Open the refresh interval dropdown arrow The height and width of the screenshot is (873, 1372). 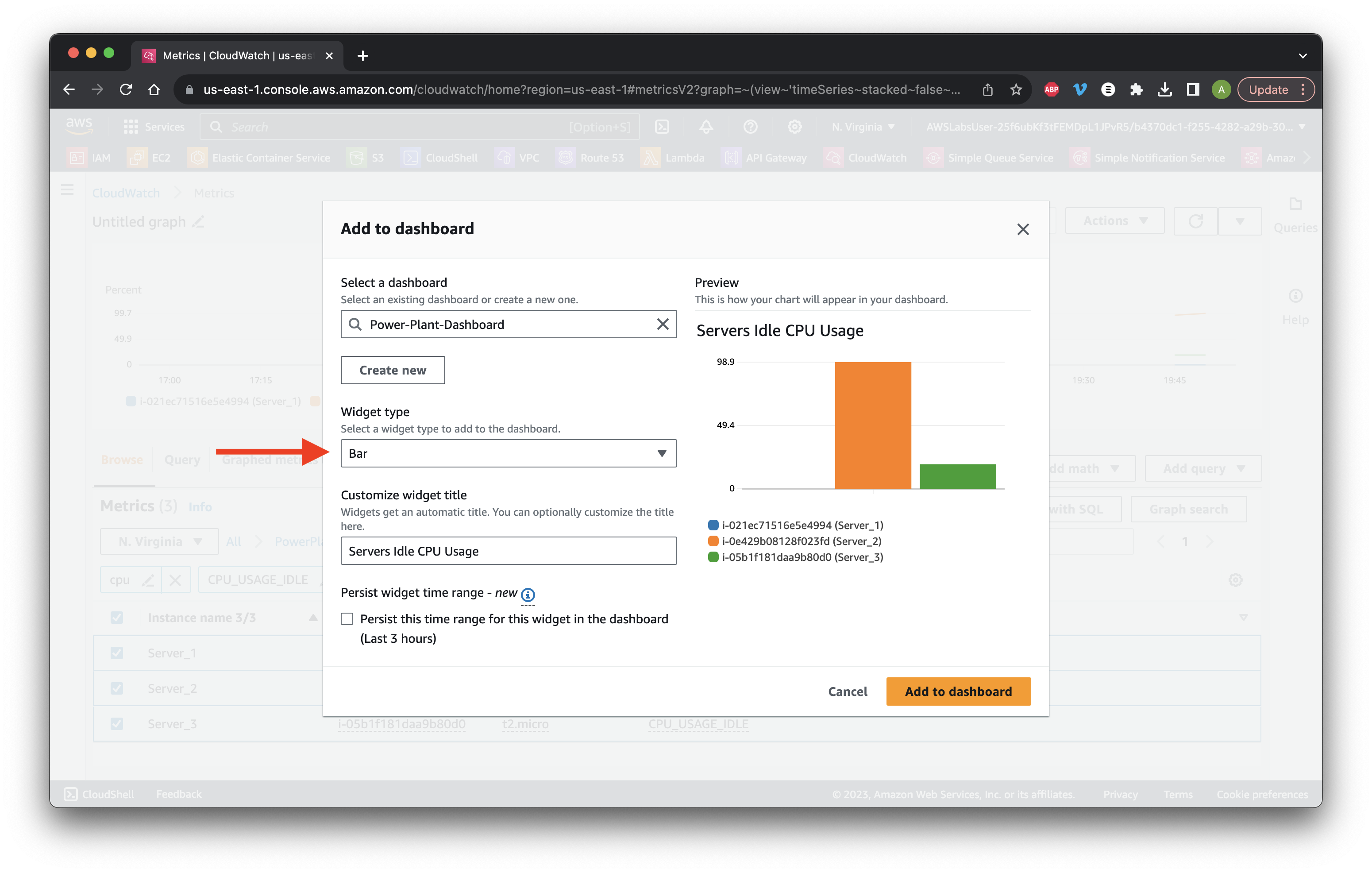point(1240,220)
